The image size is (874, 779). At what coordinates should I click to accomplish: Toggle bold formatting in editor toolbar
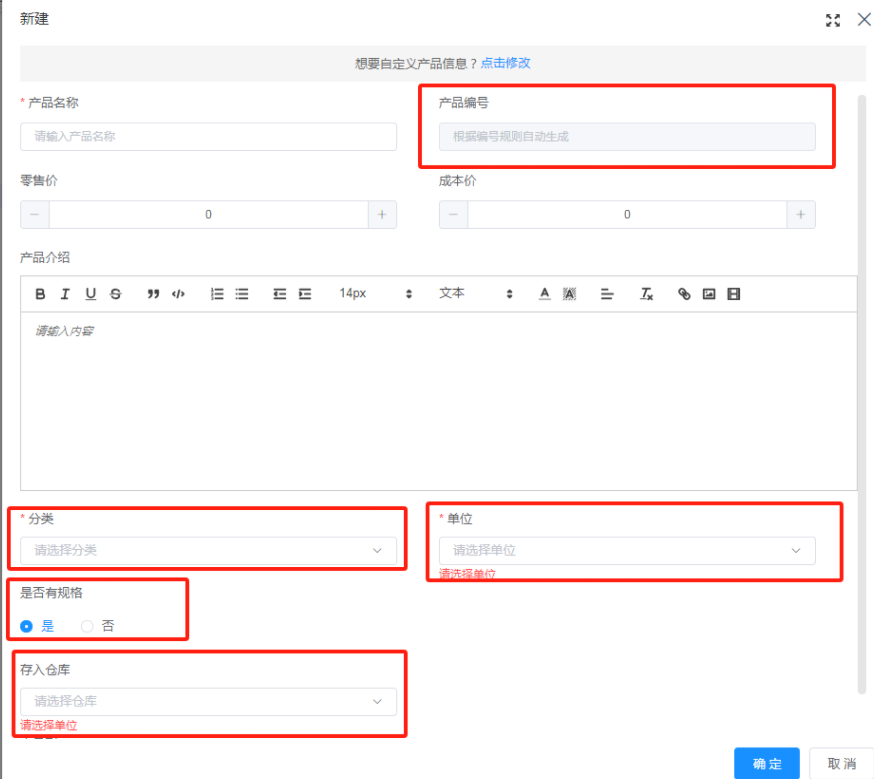point(41,294)
